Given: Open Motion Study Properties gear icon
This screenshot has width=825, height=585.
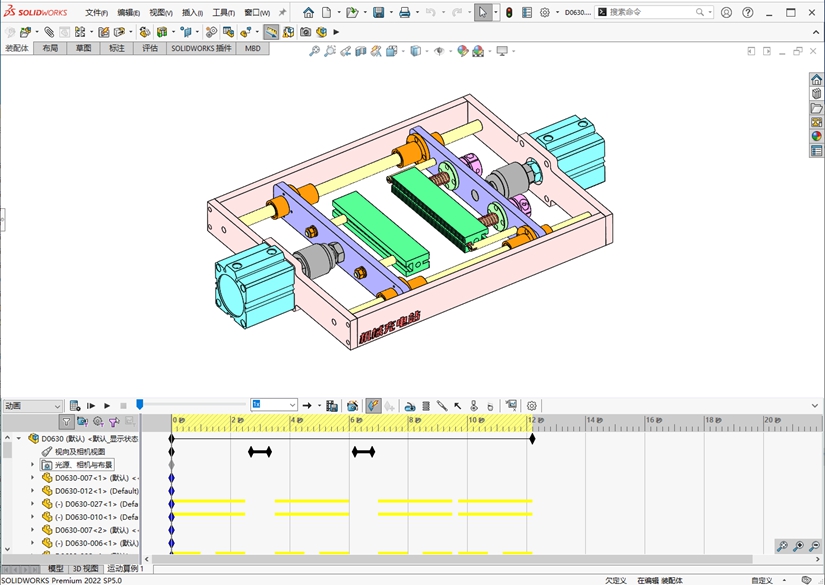Looking at the screenshot, I should click(x=532, y=406).
